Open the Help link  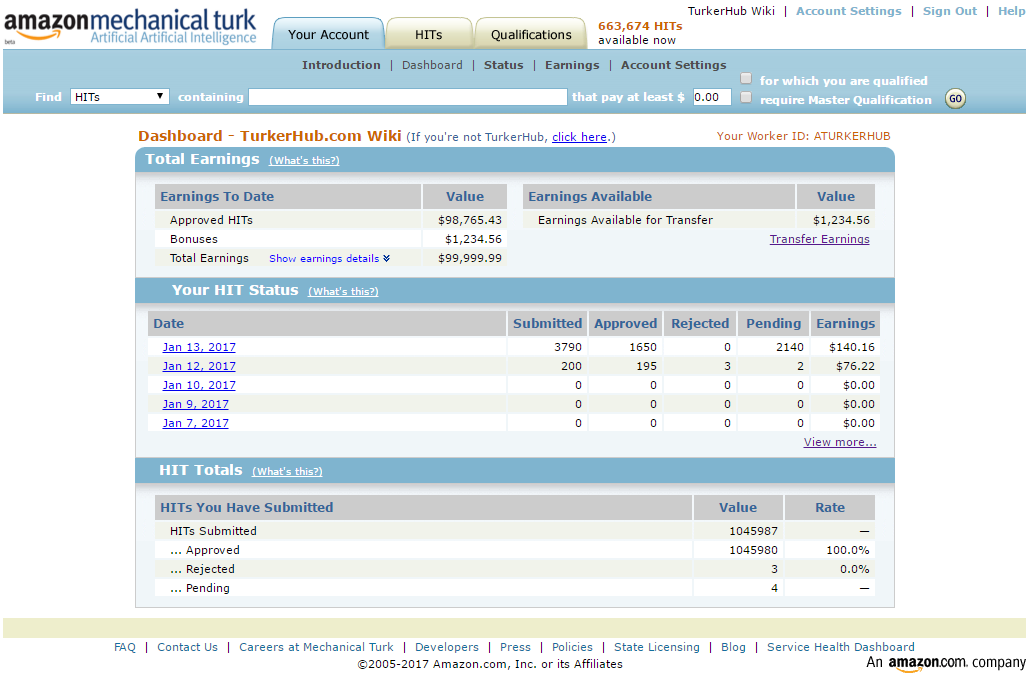pyautogui.click(x=1011, y=11)
